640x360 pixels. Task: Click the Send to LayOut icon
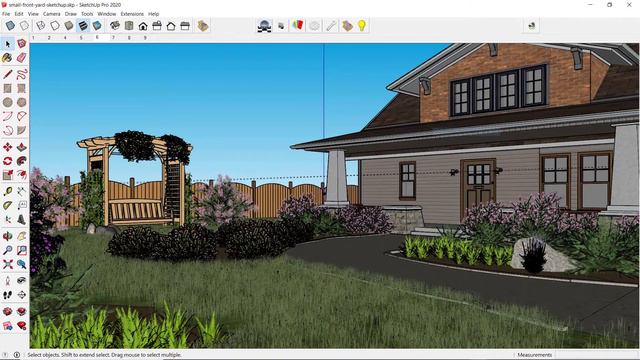point(8,325)
